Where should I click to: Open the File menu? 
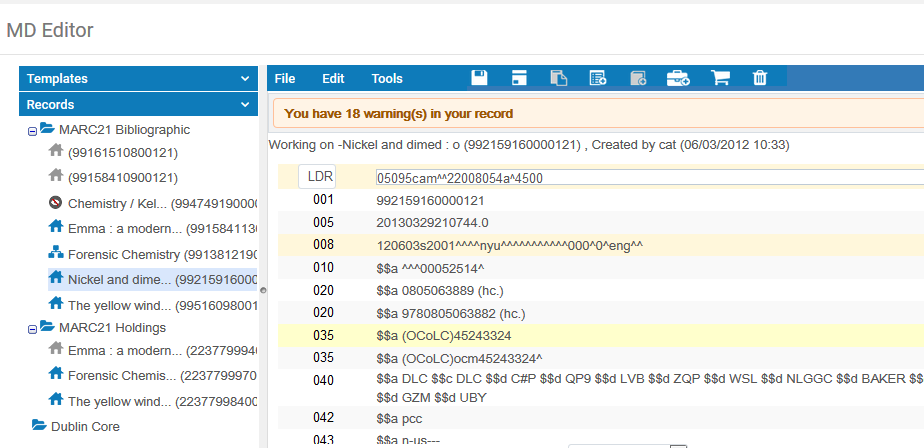(285, 78)
